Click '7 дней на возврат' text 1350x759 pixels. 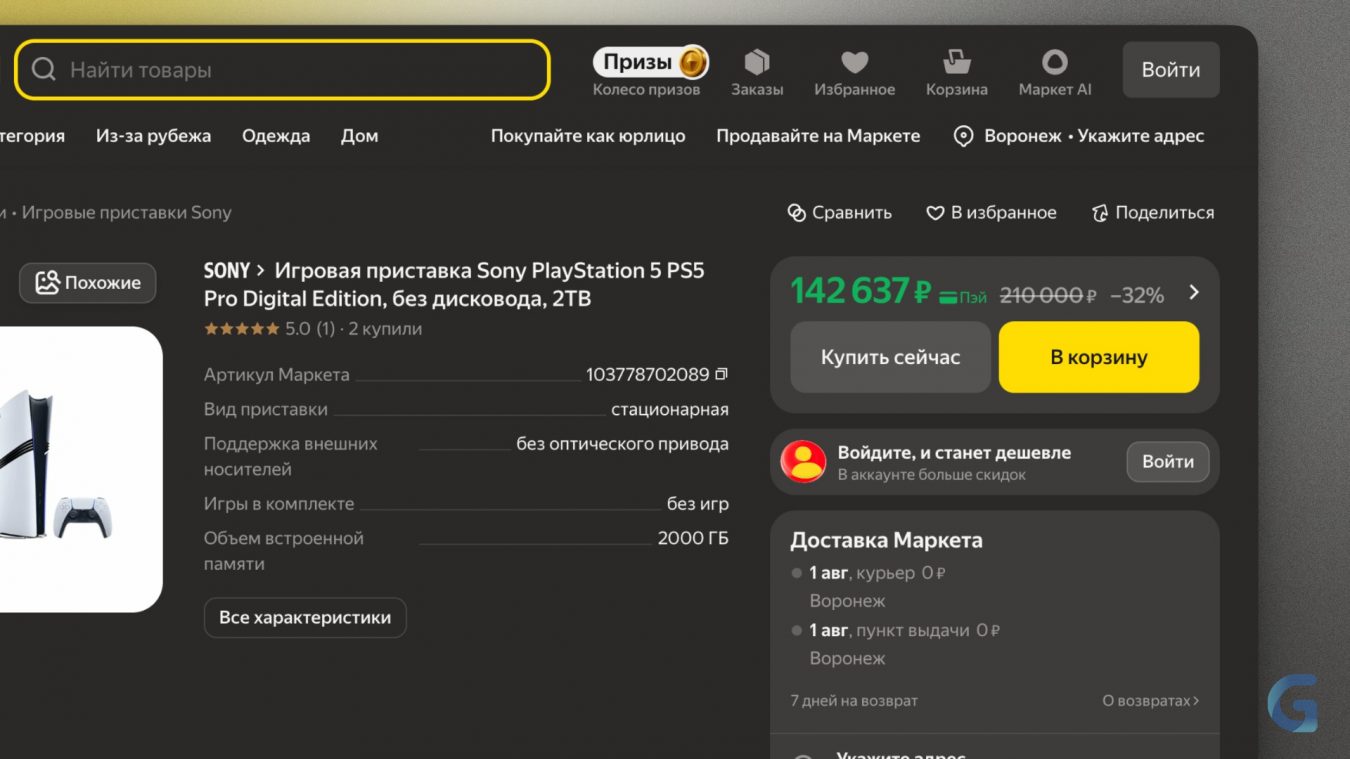pyautogui.click(x=854, y=701)
